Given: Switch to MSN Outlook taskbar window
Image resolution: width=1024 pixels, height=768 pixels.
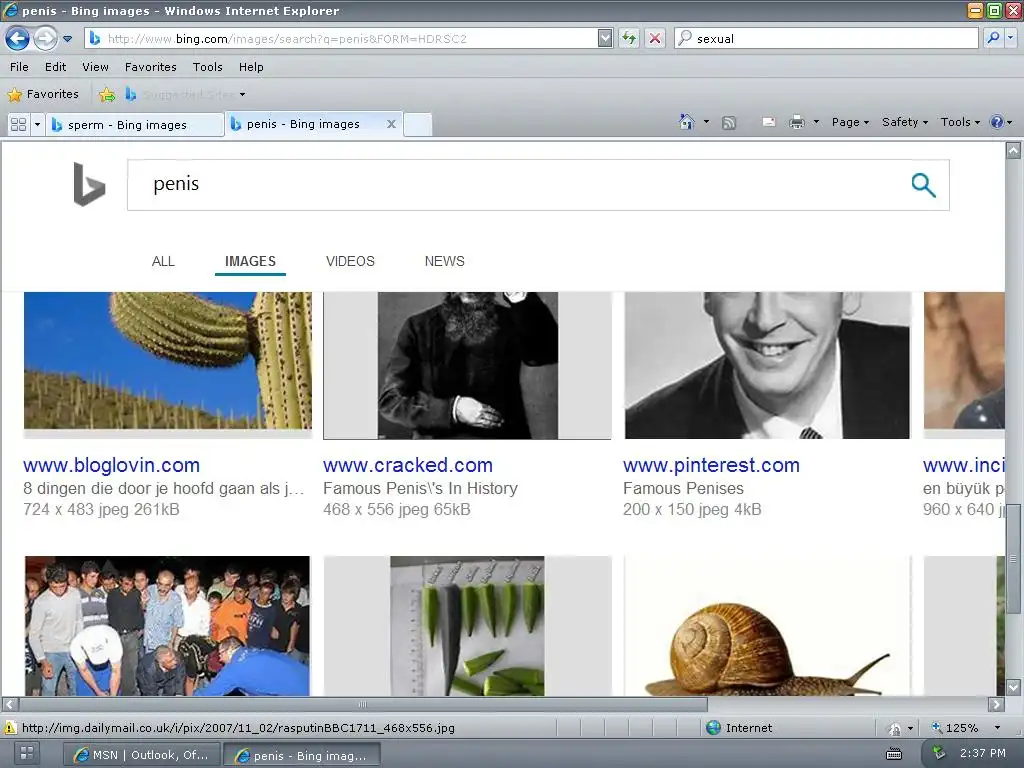Looking at the screenshot, I should coord(142,756).
